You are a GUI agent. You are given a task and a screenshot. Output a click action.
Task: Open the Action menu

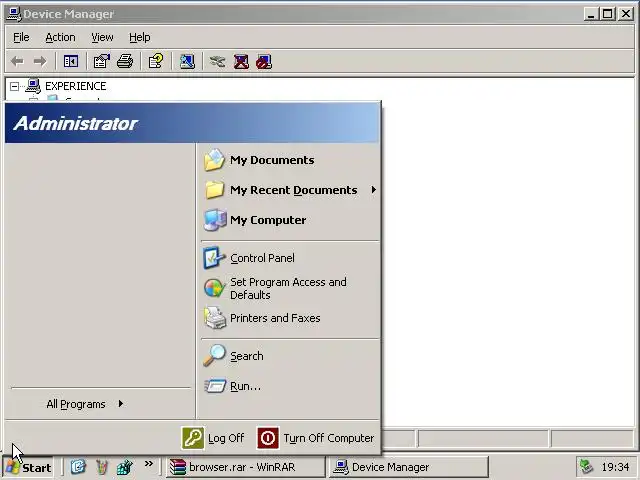[x=60, y=37]
